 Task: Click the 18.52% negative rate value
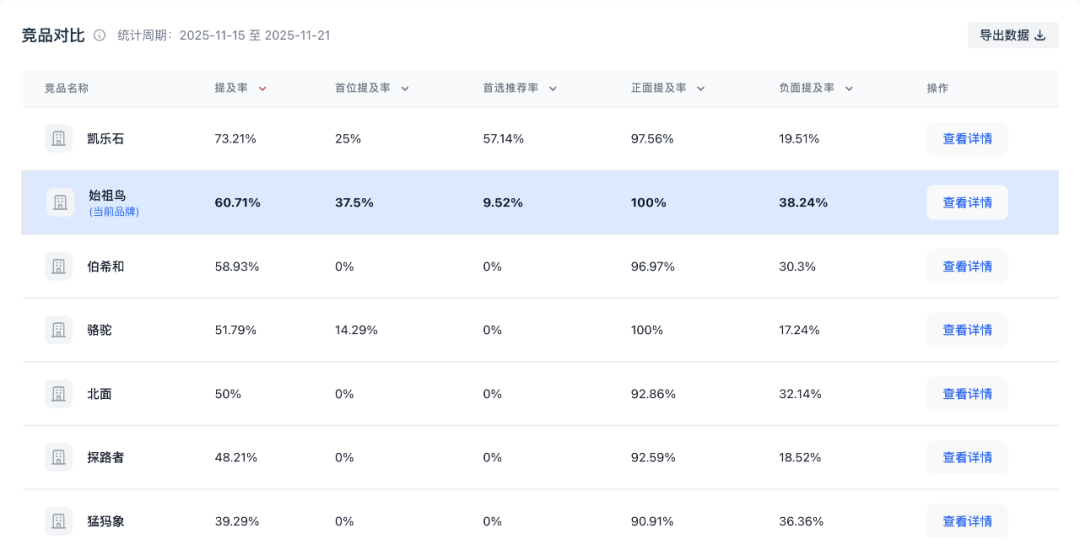(800, 458)
